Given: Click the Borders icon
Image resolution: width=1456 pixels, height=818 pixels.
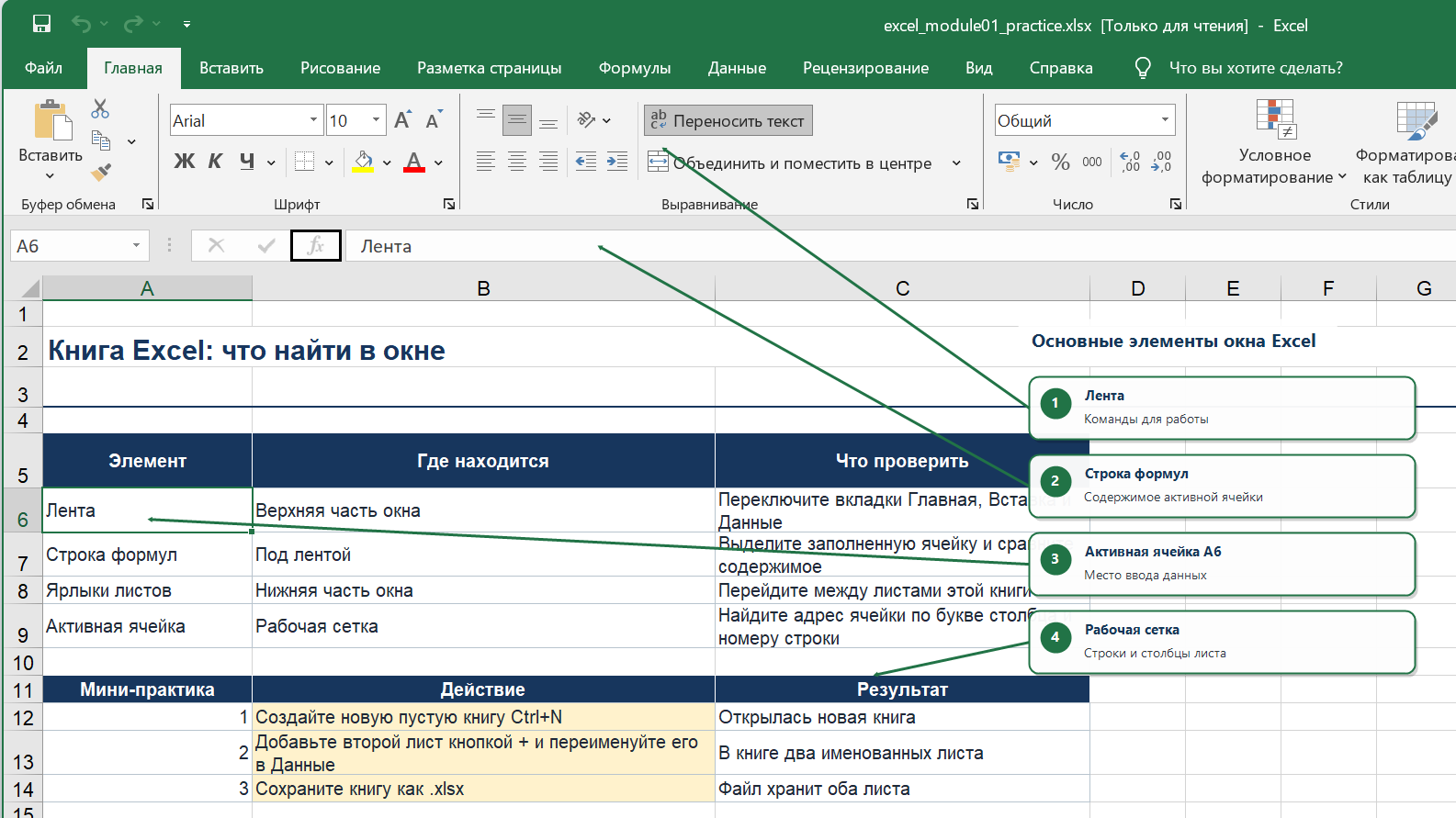Looking at the screenshot, I should (304, 162).
